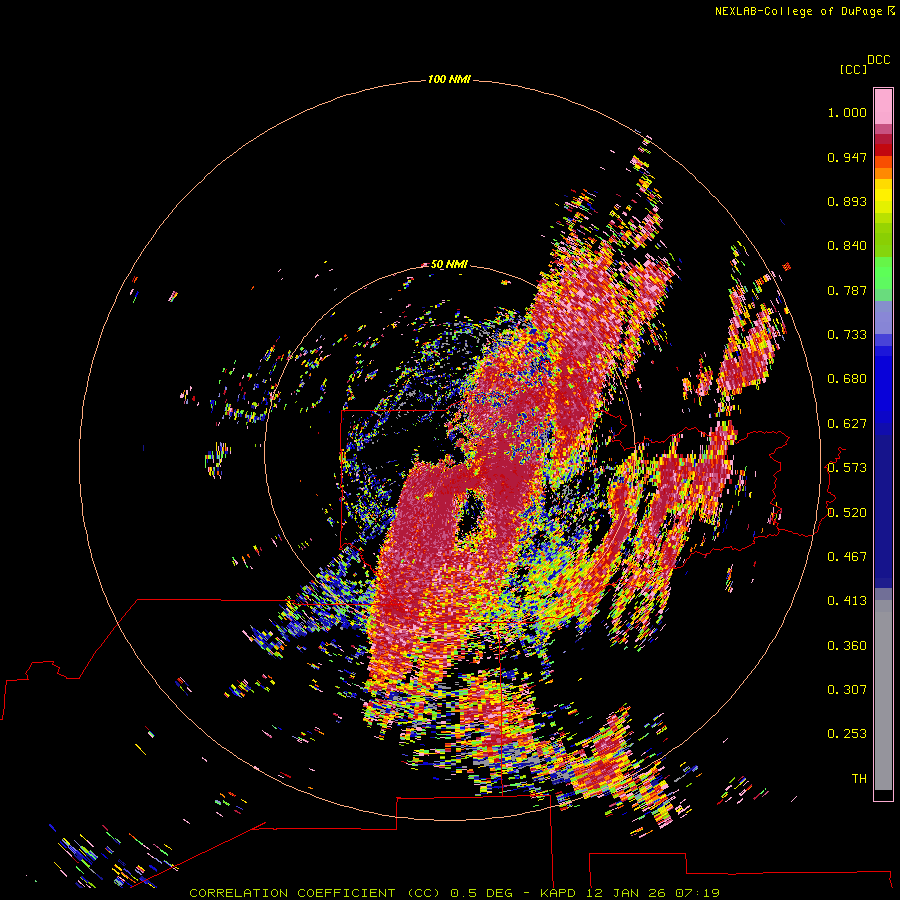Click the 0.893 legend value
The image size is (900, 900).
(847, 201)
